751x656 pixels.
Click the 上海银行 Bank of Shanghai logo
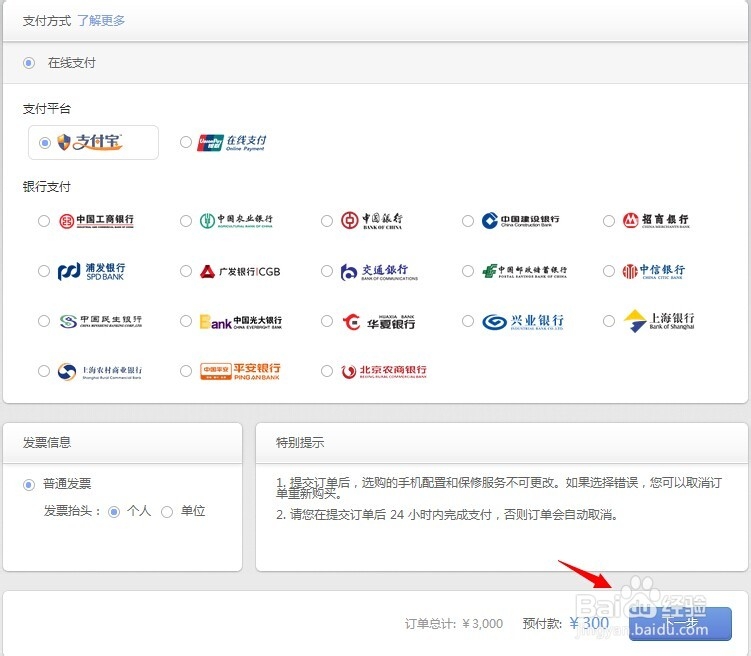(x=659, y=321)
